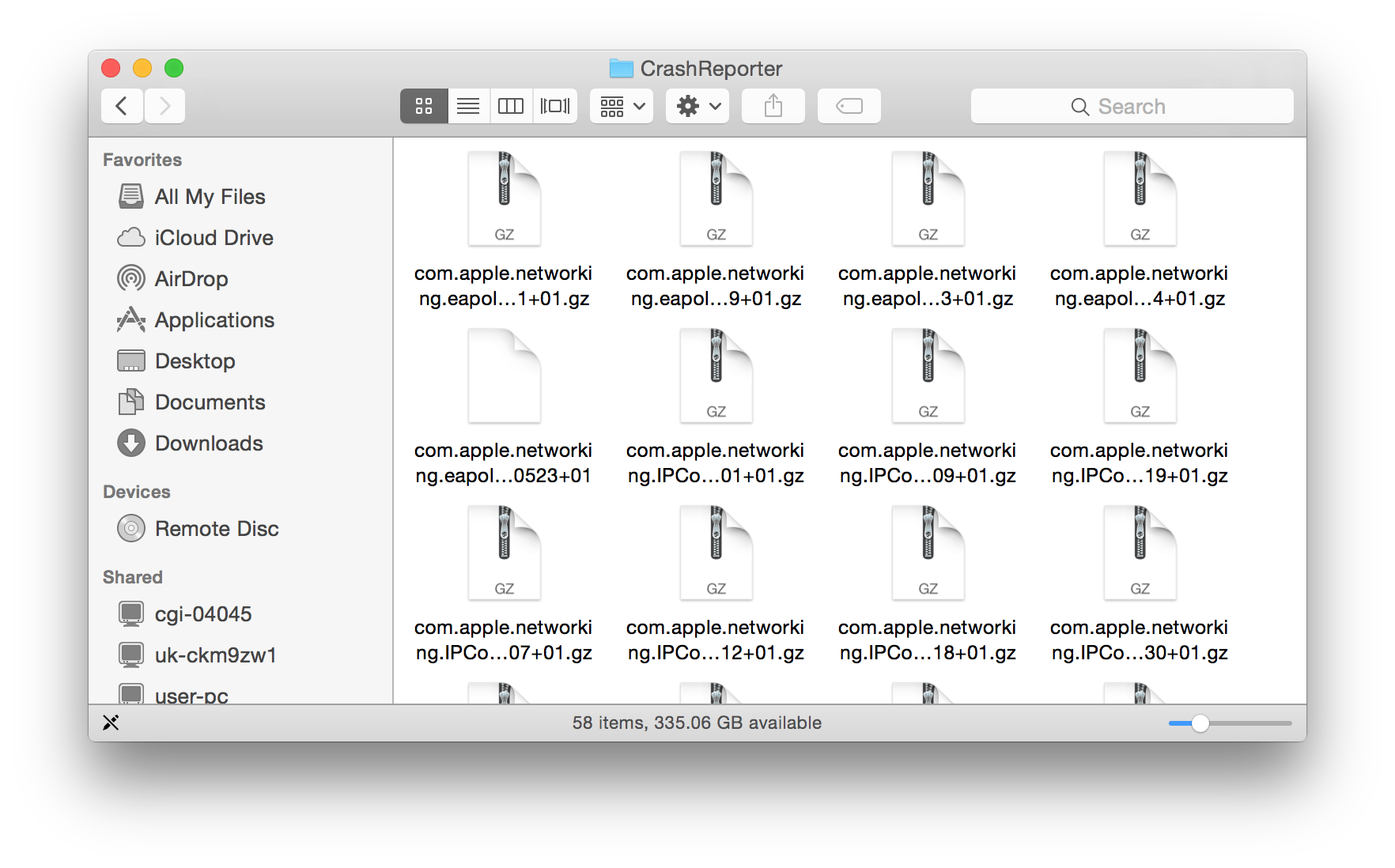Click file name ending eapol...1+01.gz
1395x868 pixels.
[504, 286]
